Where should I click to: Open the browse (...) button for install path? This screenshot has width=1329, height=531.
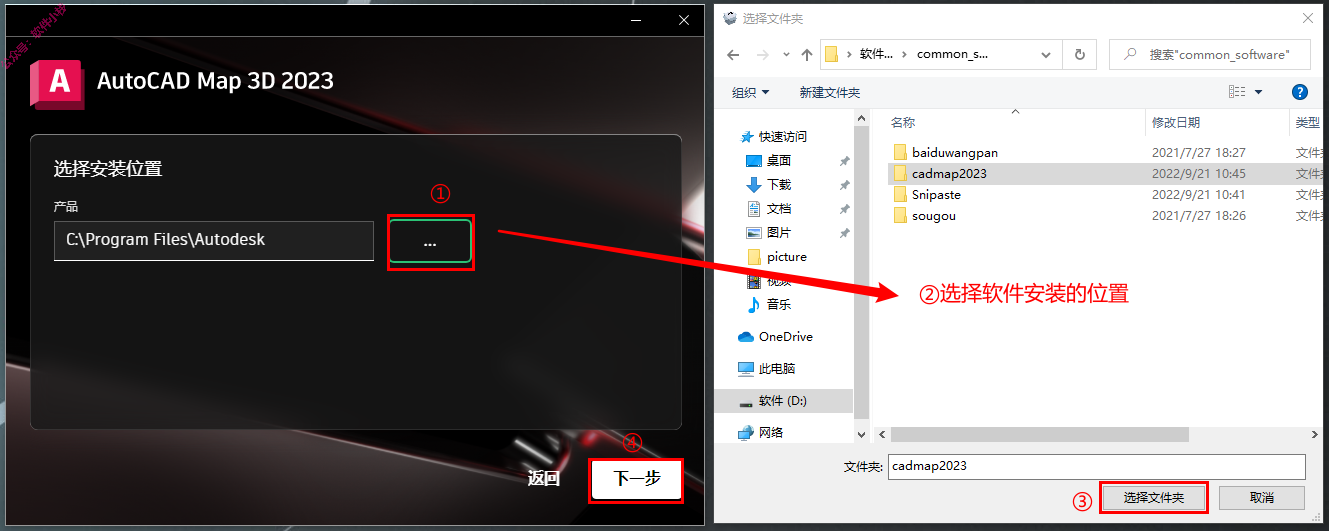point(430,241)
